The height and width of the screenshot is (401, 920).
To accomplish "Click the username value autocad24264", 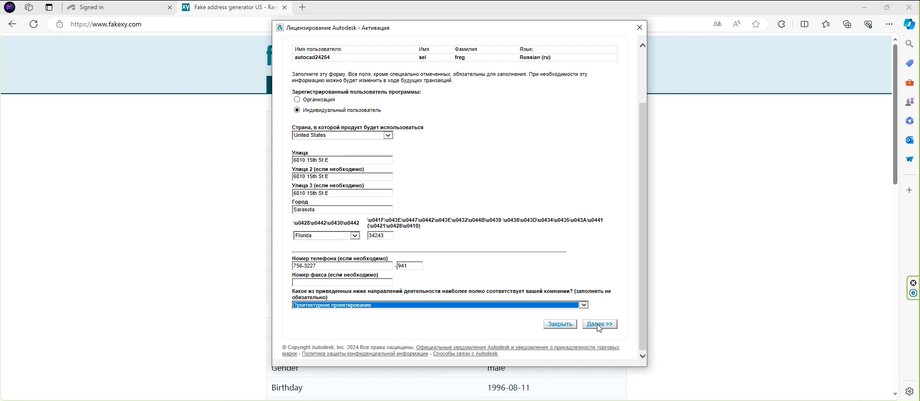I will click(x=312, y=58).
